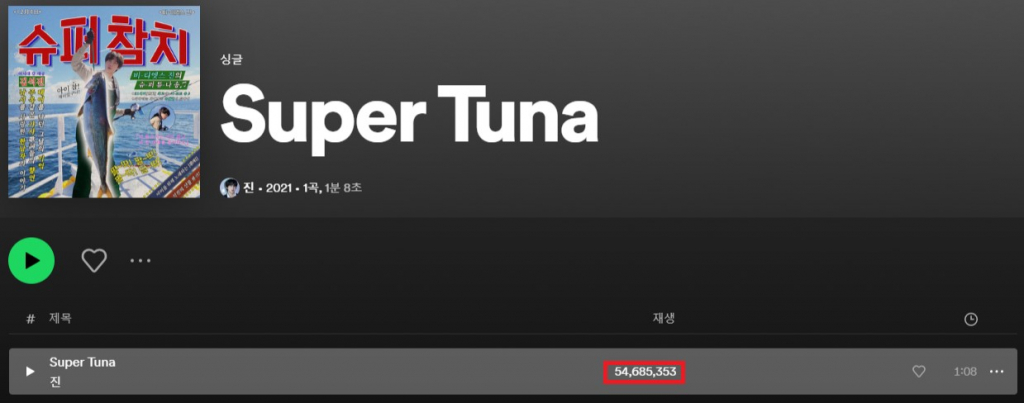Open the 슈퍼참치 album cover artwork

tap(104, 102)
